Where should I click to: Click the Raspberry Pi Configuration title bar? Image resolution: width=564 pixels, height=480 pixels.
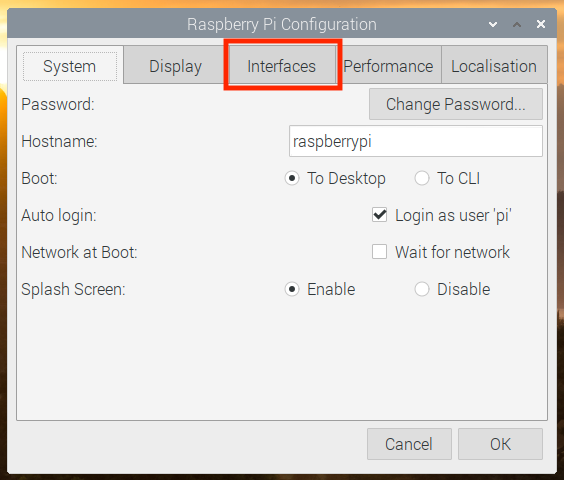pos(282,24)
